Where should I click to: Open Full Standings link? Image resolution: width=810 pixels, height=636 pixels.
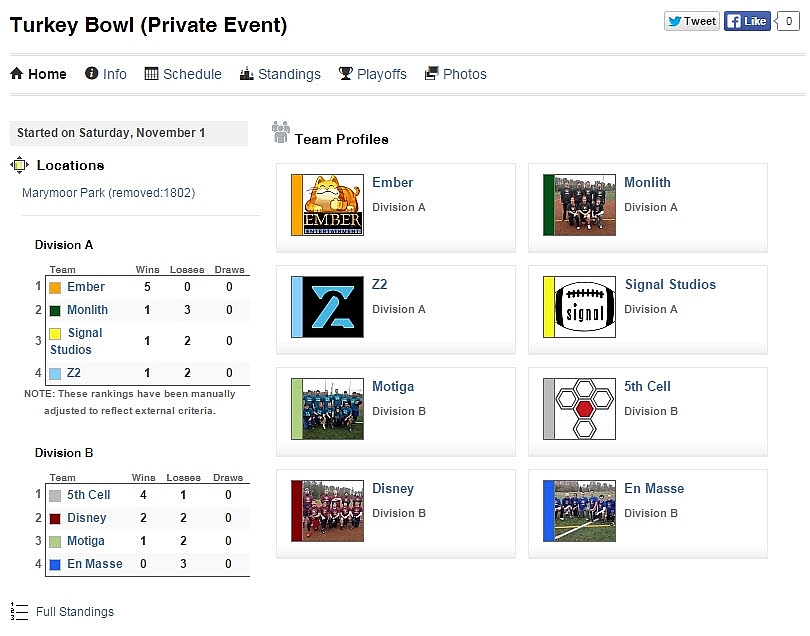(x=75, y=612)
